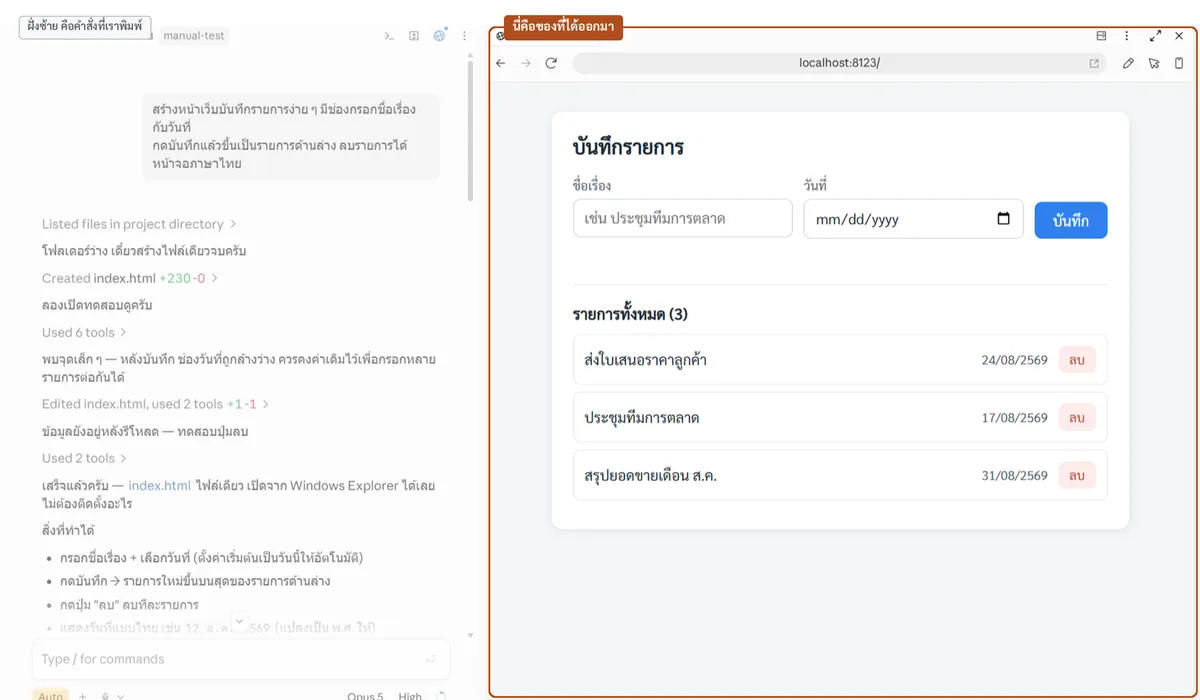Open the chat header three-dots menu
1200x700 pixels.
pyautogui.click(x=464, y=36)
